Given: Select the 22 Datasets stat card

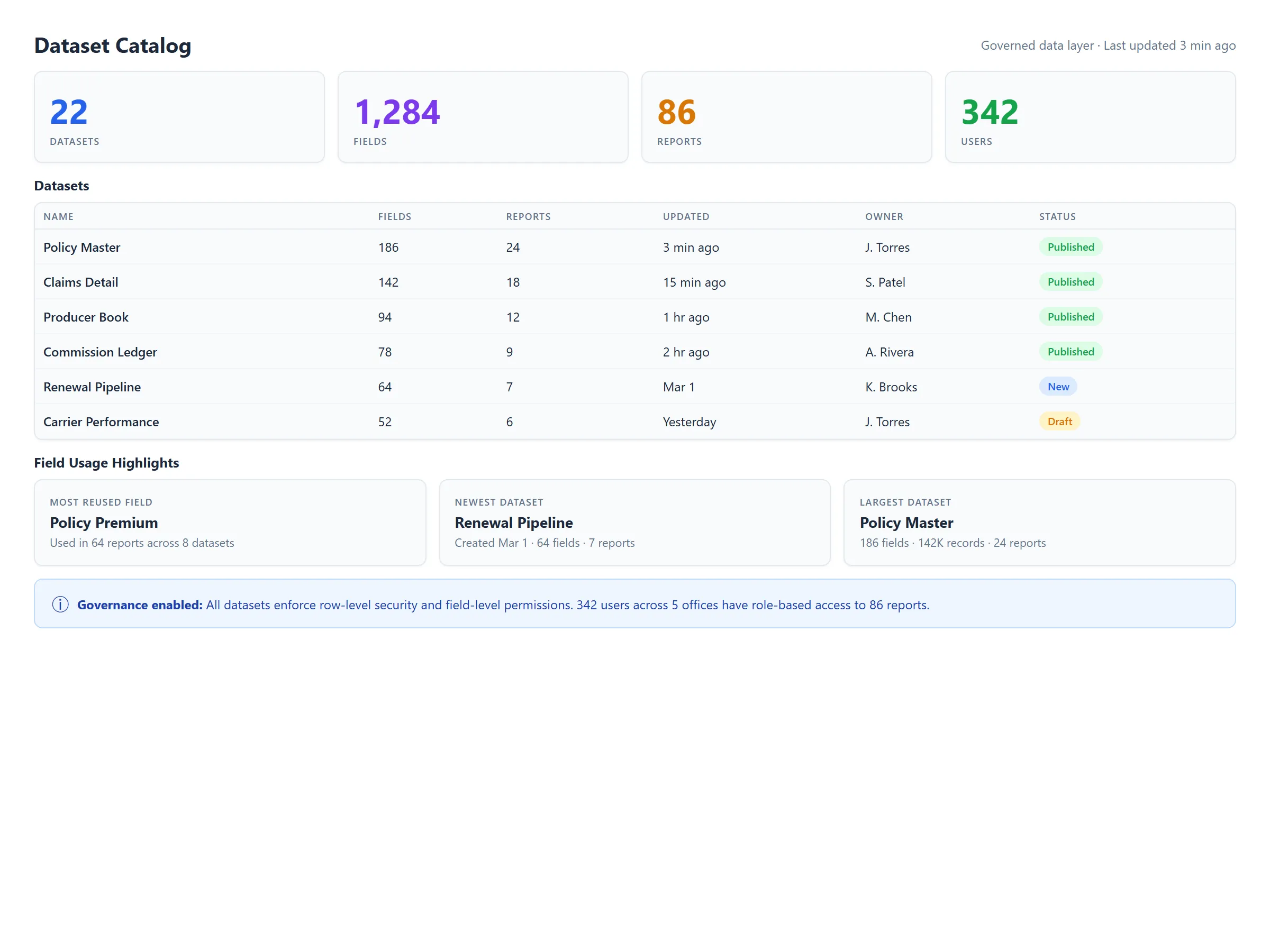Looking at the screenshot, I should pos(179,116).
